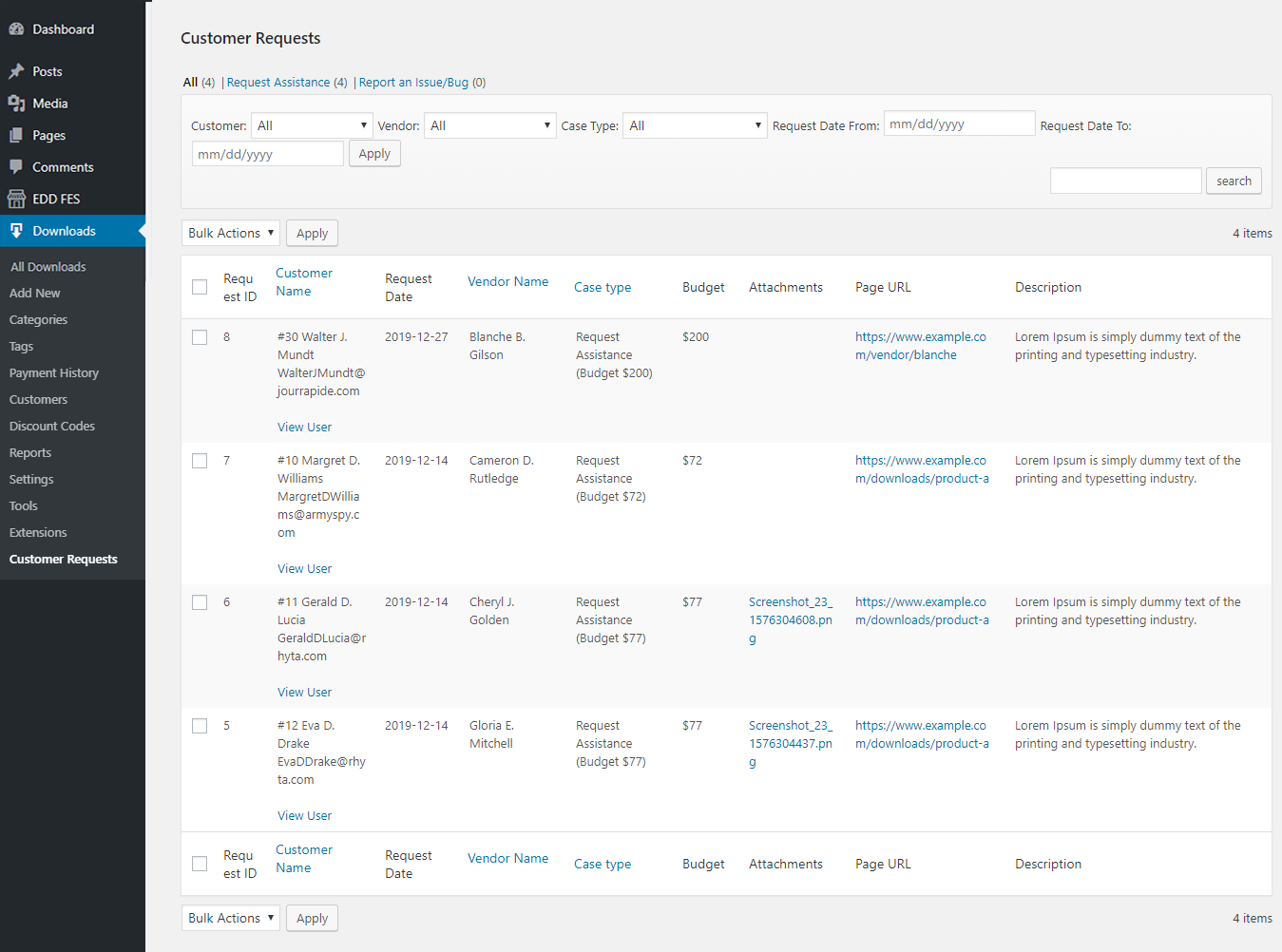Screen dimensions: 1282x952
Task: Click the EDD FES store icon
Action: point(16,199)
